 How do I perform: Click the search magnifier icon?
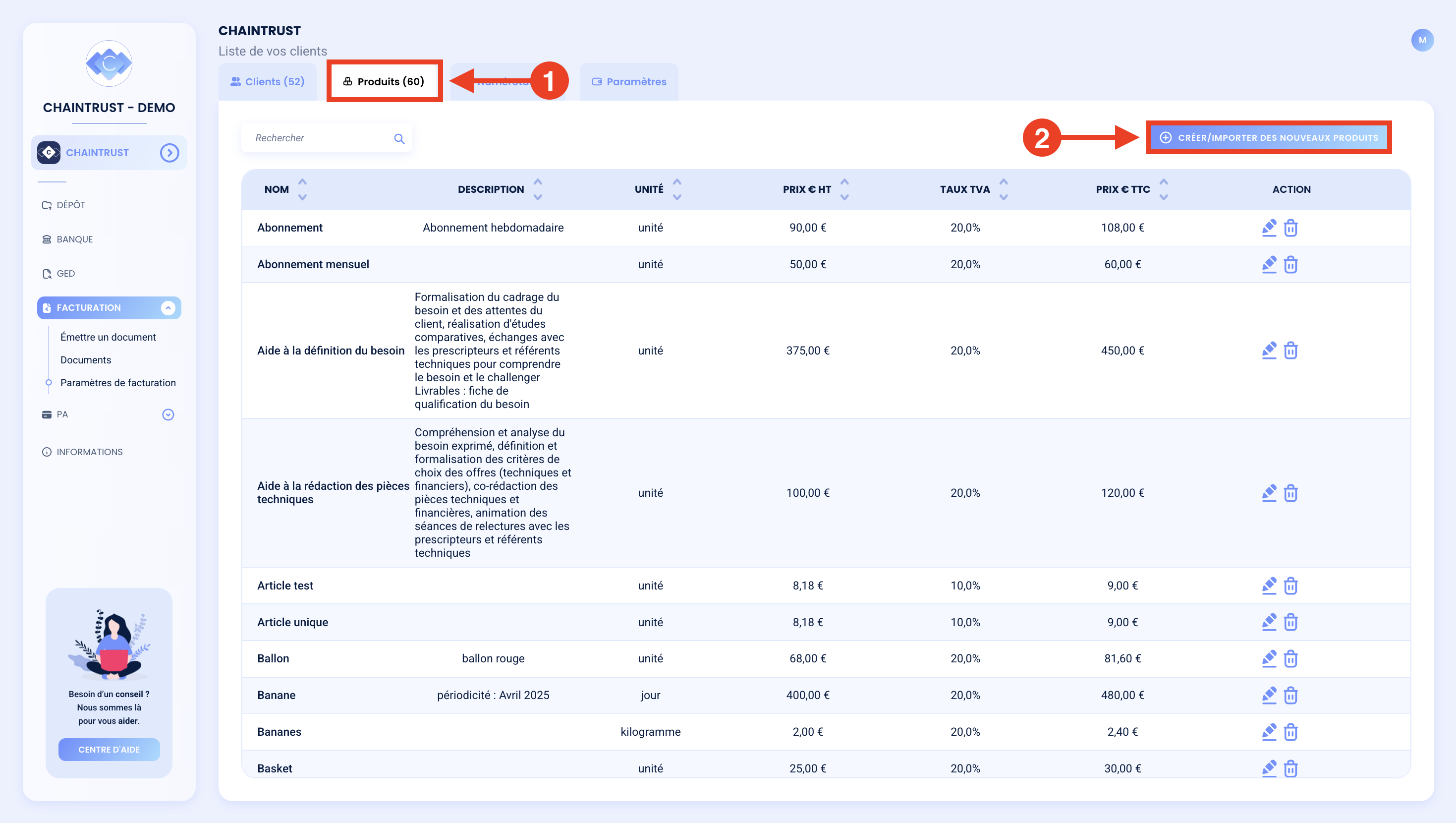pos(399,139)
